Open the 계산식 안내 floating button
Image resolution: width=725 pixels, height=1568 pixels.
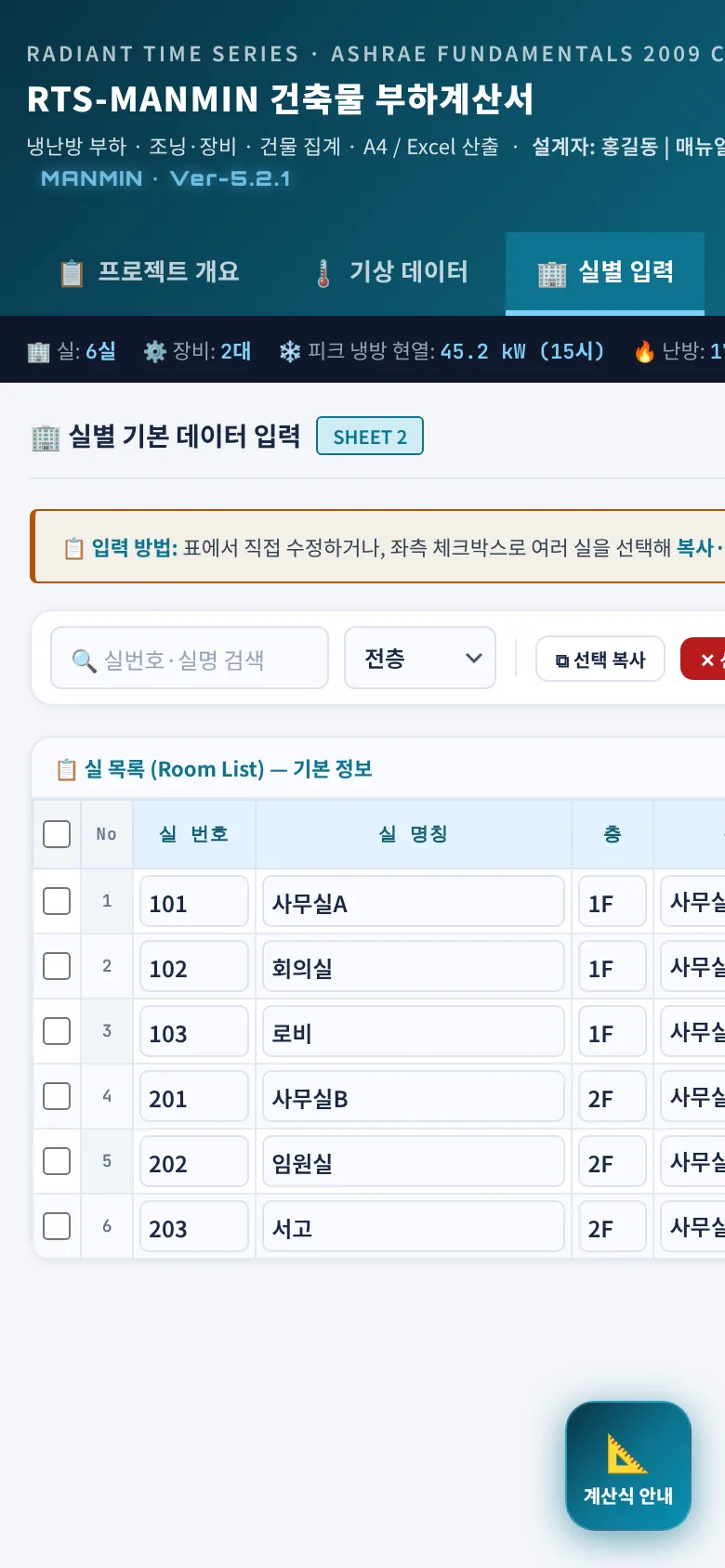coord(628,1466)
